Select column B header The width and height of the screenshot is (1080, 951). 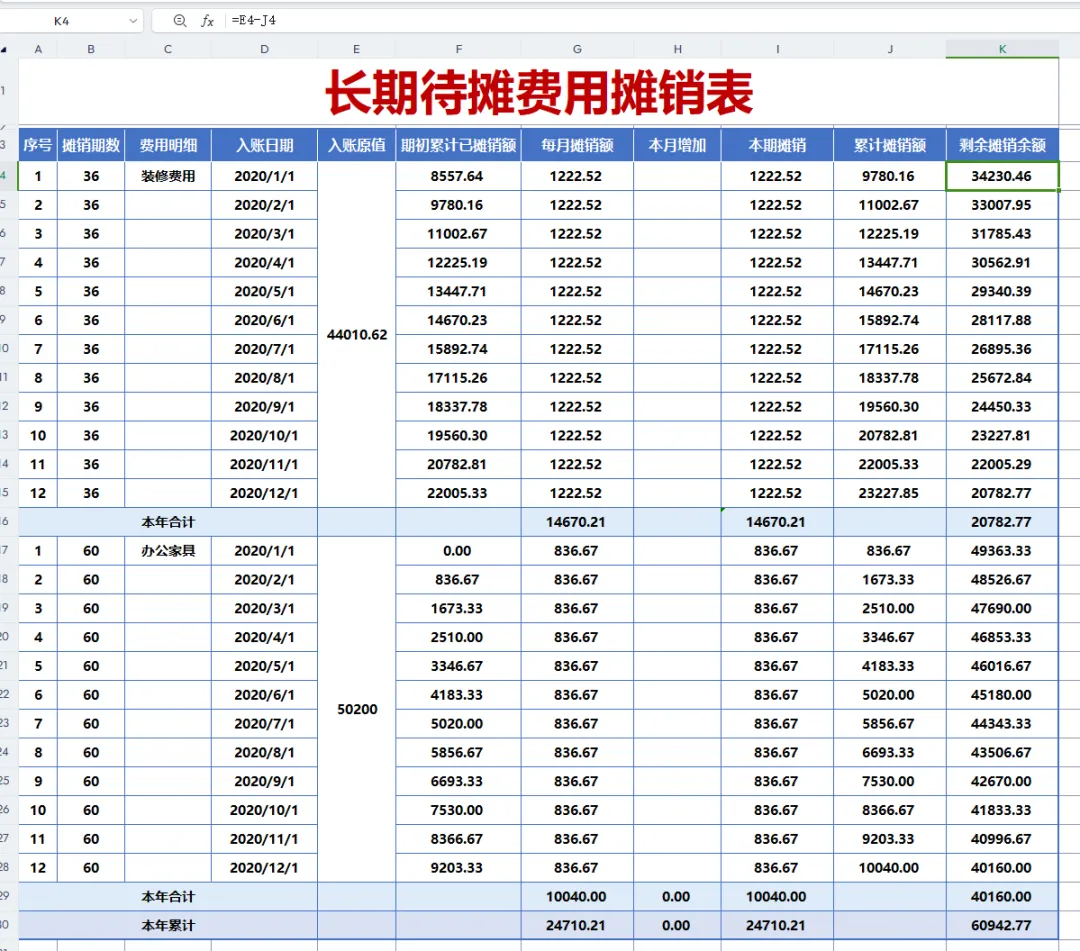pos(91,50)
